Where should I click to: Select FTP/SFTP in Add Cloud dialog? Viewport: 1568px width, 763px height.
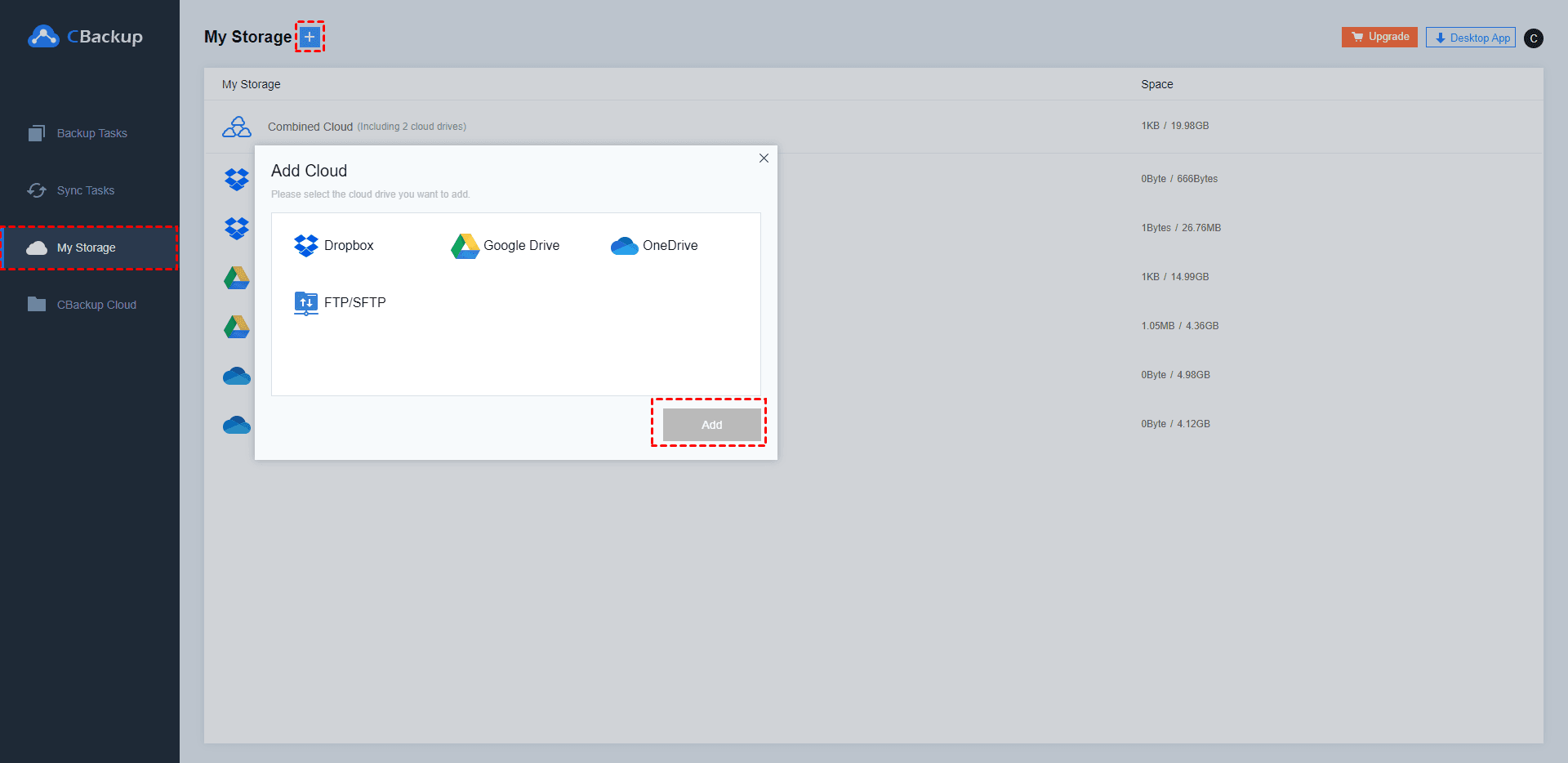tap(340, 302)
